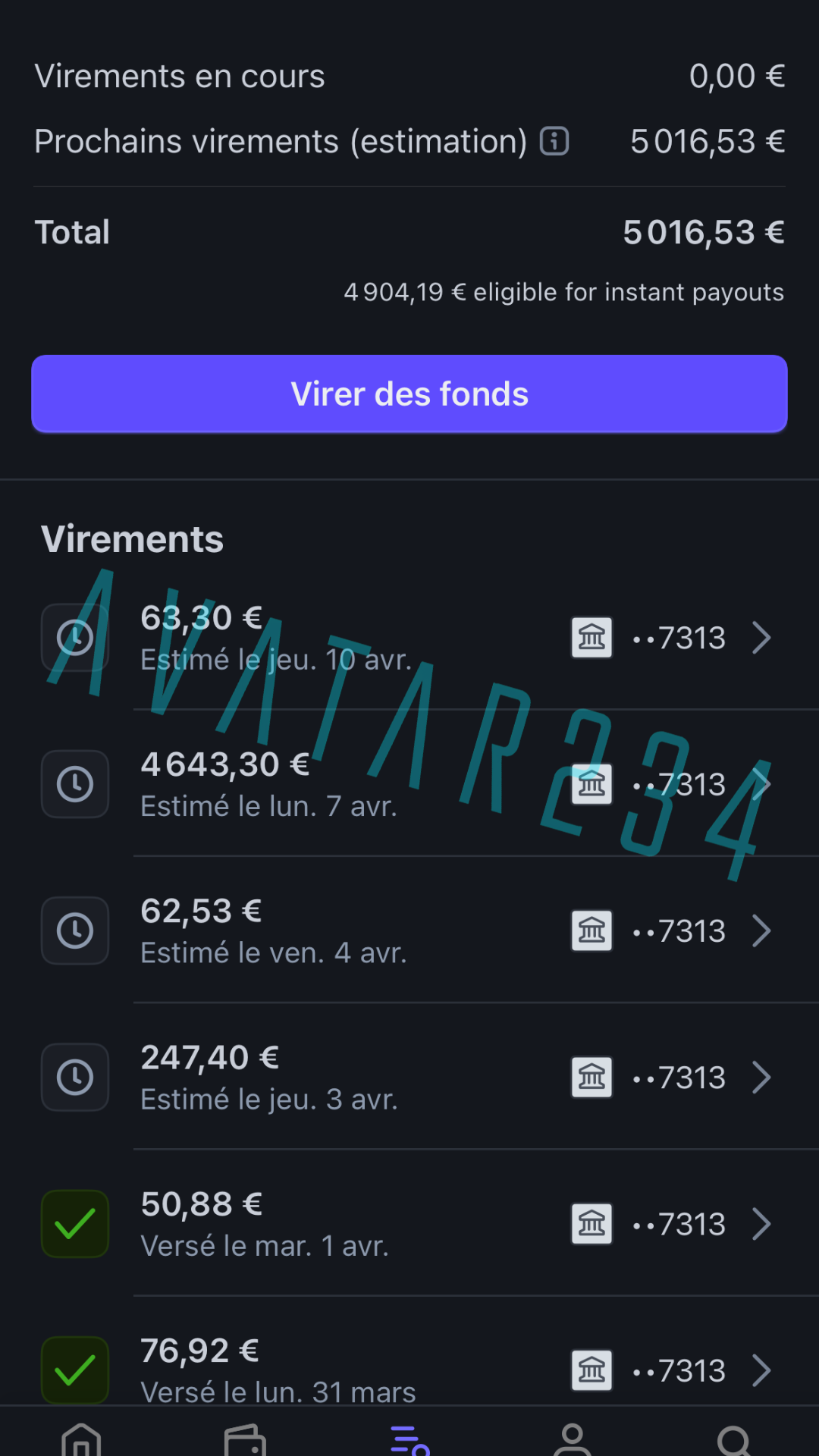Open the wallet tab in bottom bar

[x=245, y=1439]
